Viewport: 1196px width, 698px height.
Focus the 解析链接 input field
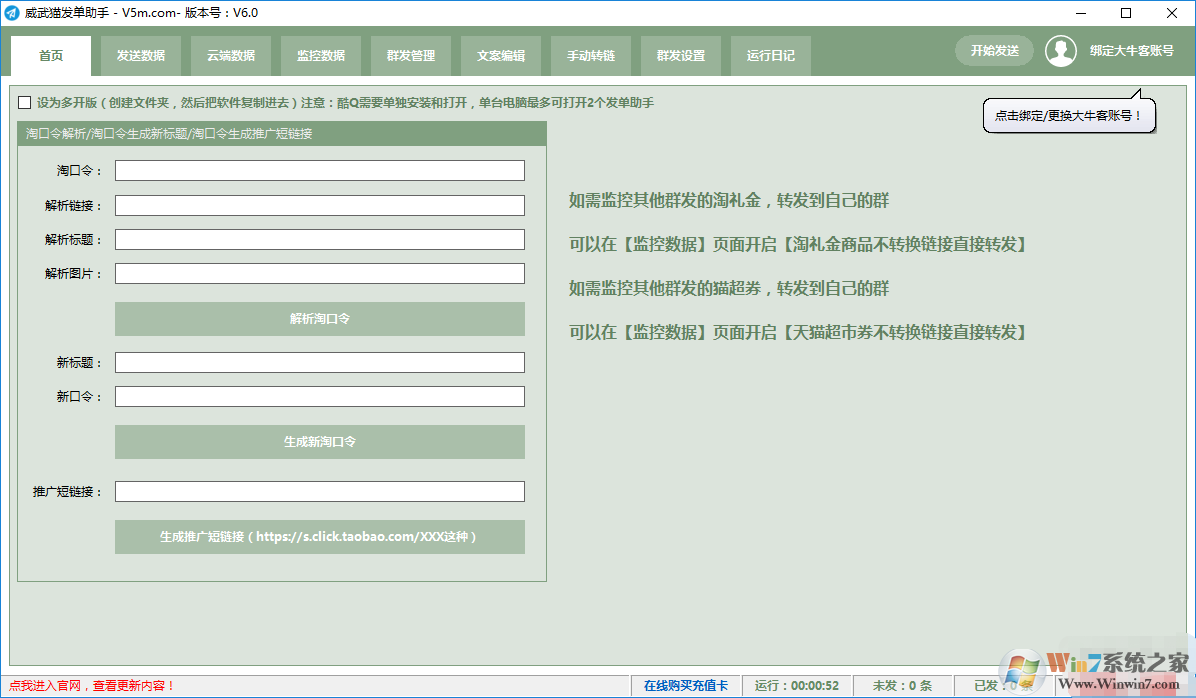point(320,205)
